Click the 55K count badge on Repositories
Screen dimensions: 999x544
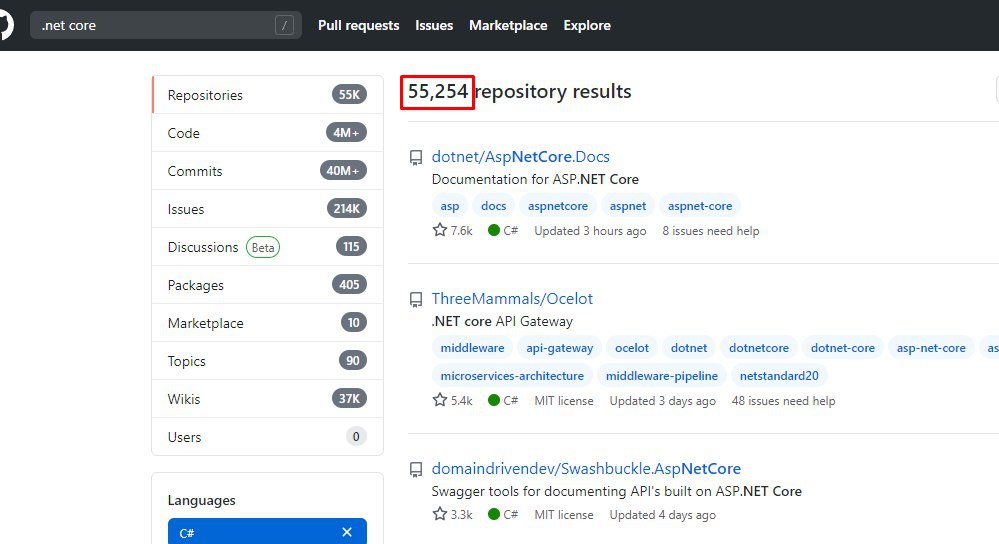pos(349,94)
